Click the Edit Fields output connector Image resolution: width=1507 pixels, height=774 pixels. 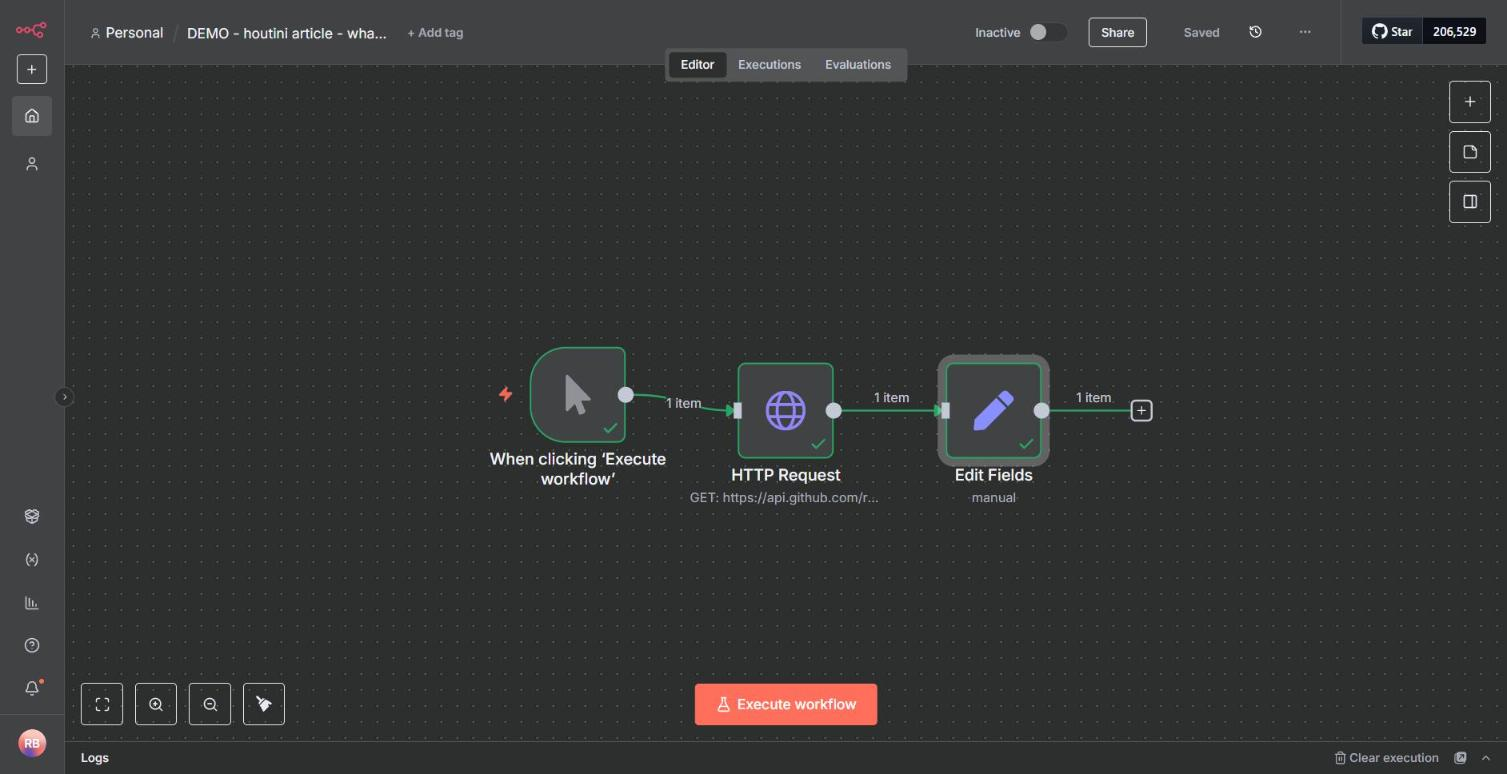1041,410
